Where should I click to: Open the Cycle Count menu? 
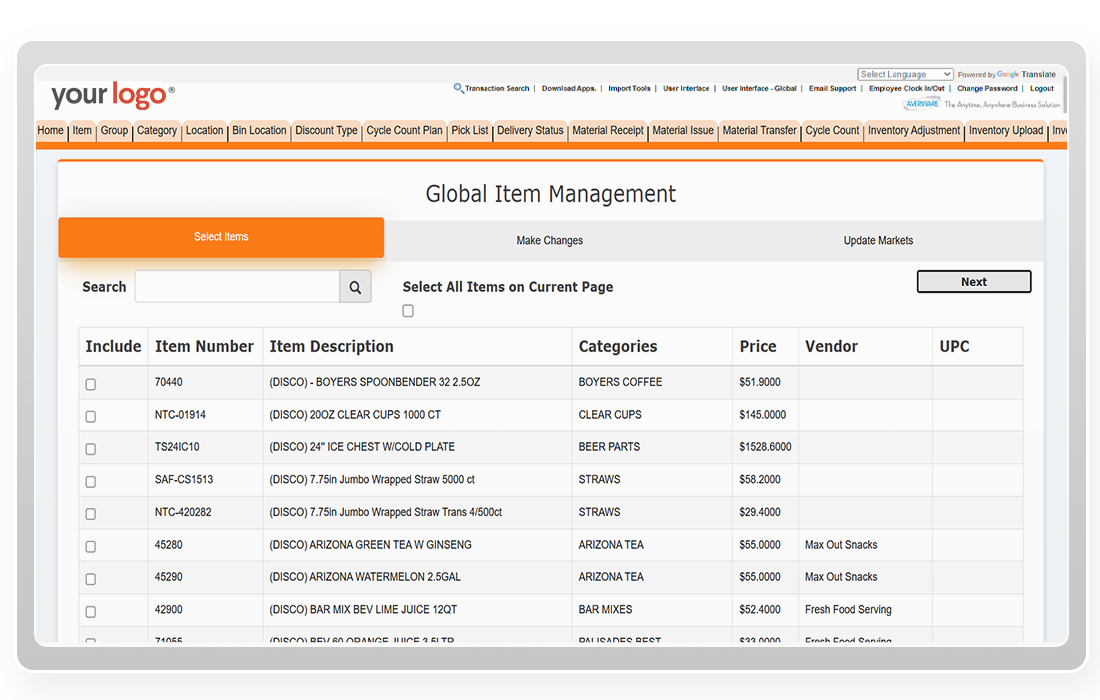[832, 130]
